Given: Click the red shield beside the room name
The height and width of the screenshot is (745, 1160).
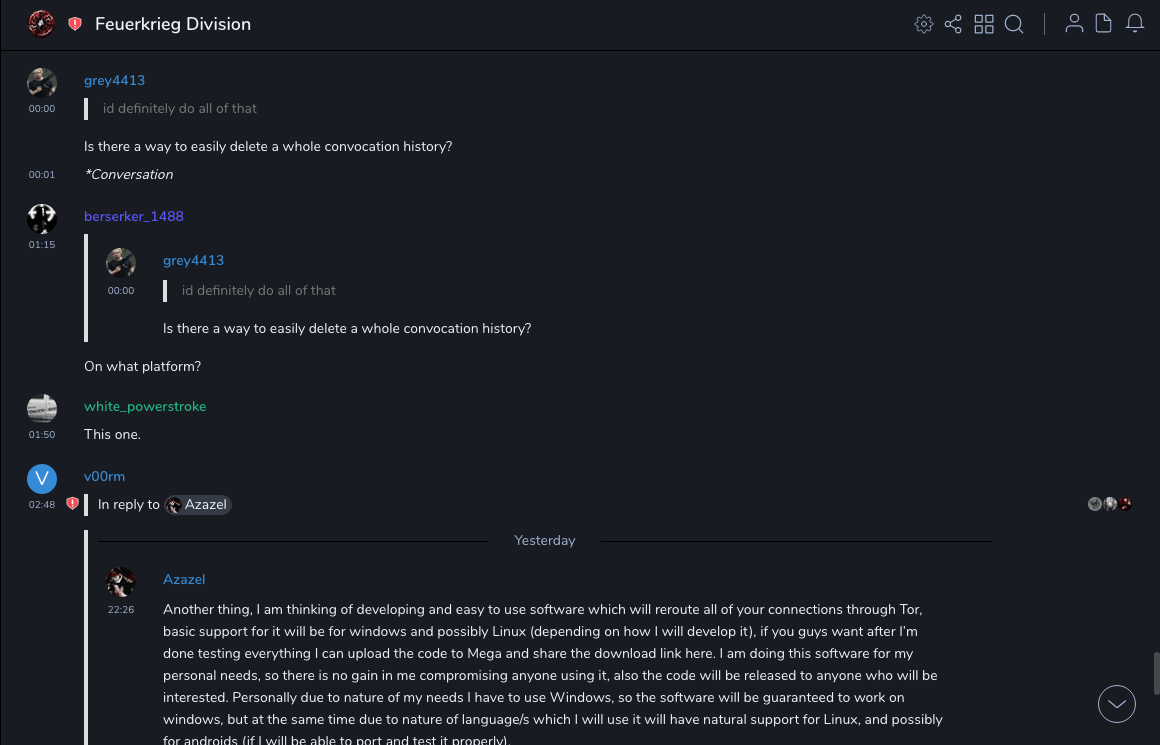Looking at the screenshot, I should [75, 24].
